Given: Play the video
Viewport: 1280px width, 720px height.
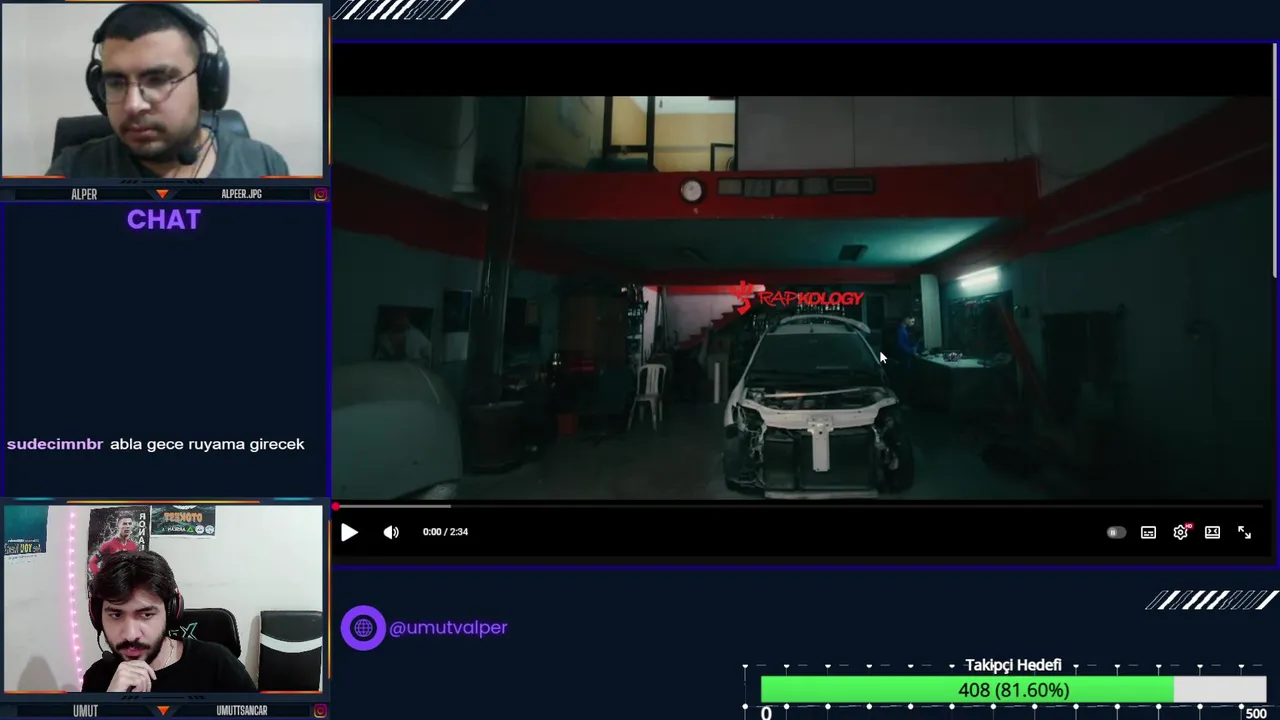Looking at the screenshot, I should click(349, 532).
